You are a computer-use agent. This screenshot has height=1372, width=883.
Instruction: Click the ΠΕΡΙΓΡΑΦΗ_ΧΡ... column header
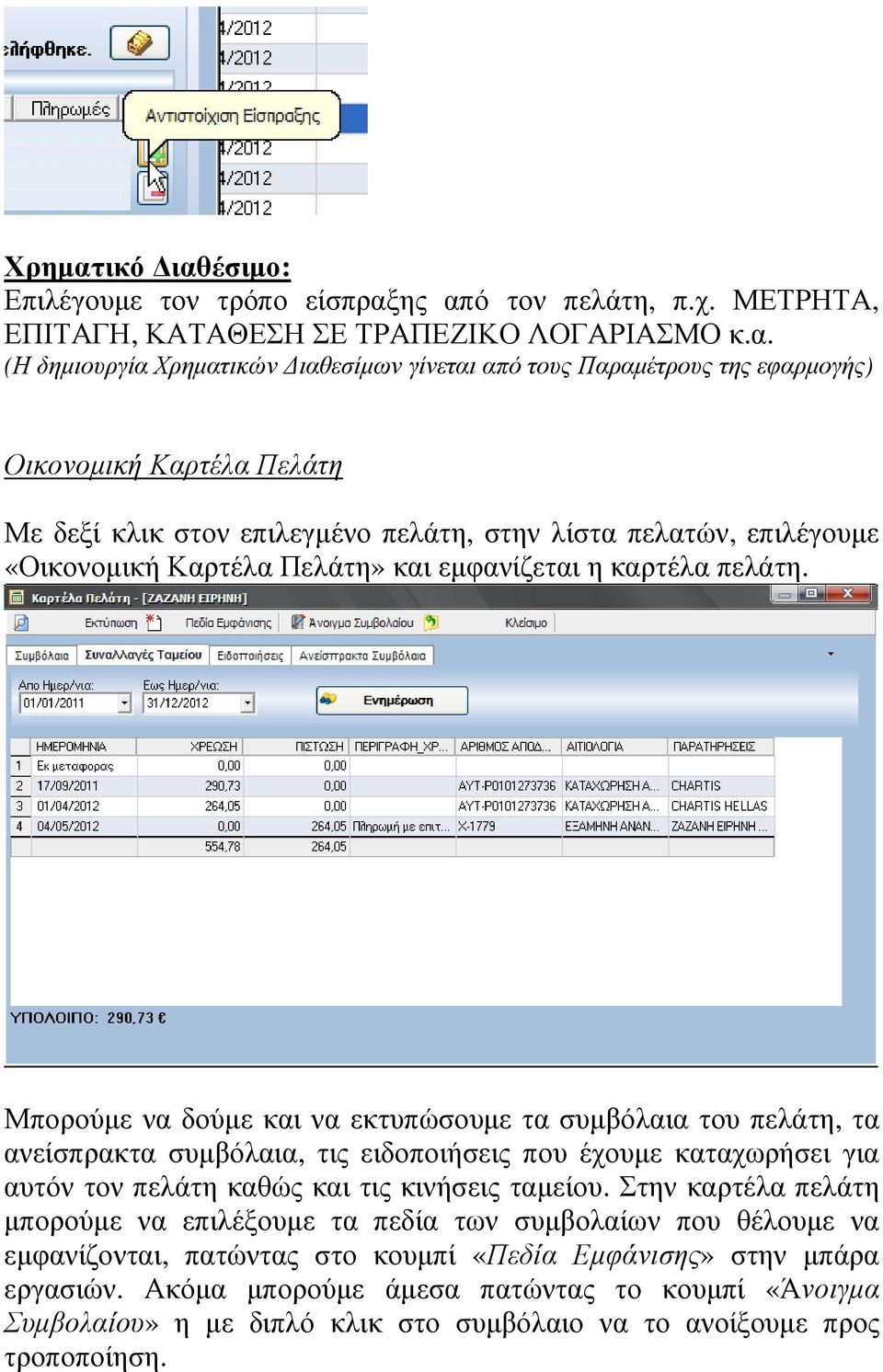point(402,747)
